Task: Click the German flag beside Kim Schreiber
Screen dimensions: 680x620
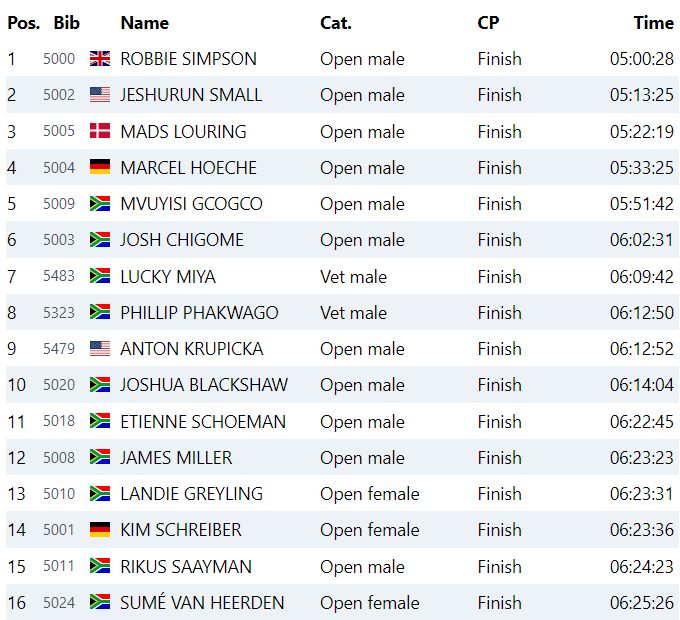Action: tap(100, 529)
